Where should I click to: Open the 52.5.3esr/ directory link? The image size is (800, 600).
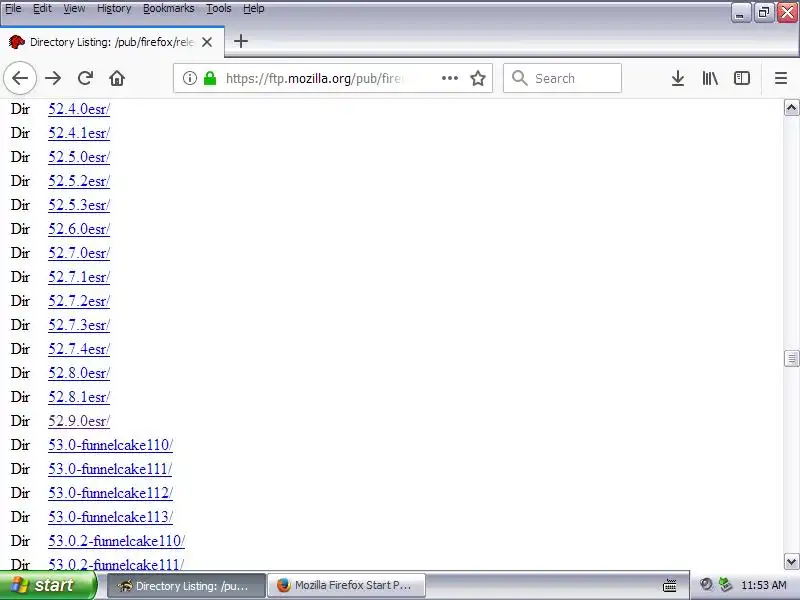point(79,205)
